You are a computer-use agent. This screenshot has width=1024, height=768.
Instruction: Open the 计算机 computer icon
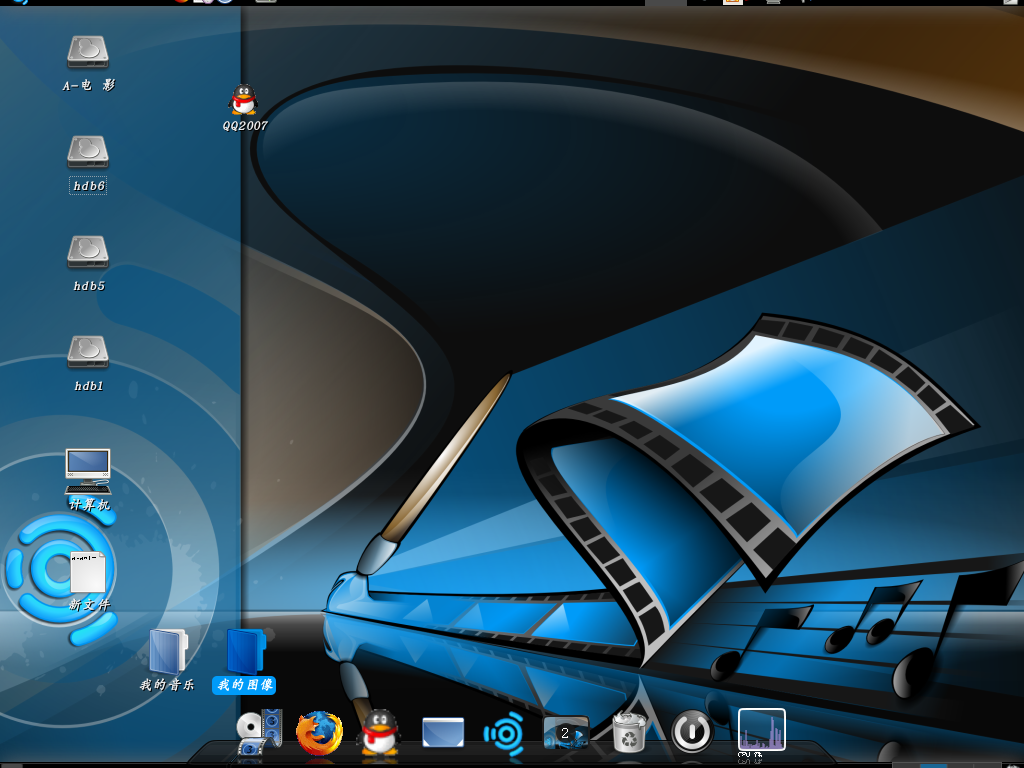[x=88, y=471]
